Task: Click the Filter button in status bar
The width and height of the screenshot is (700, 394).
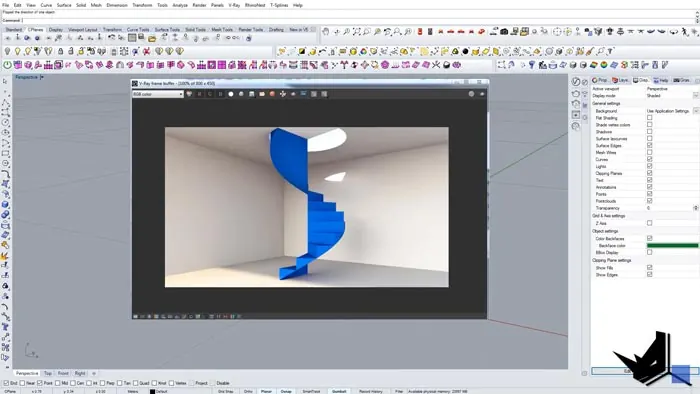Action: pos(399,391)
